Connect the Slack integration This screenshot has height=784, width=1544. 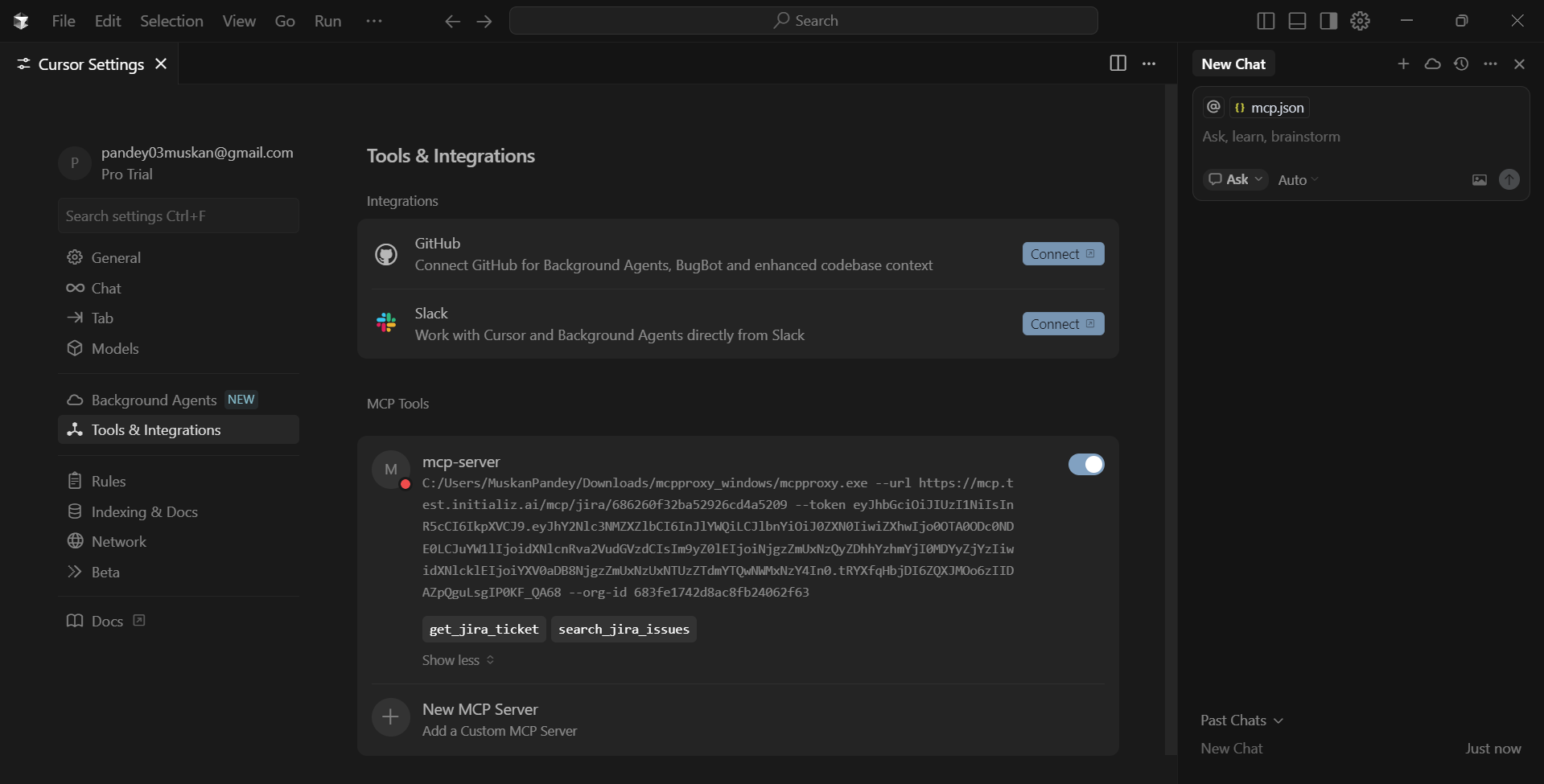coord(1063,324)
